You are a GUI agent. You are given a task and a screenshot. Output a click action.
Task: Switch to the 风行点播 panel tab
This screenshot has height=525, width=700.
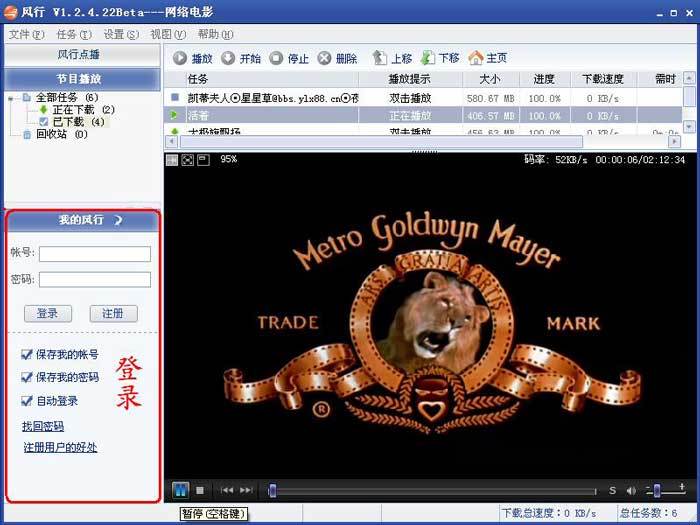point(82,55)
